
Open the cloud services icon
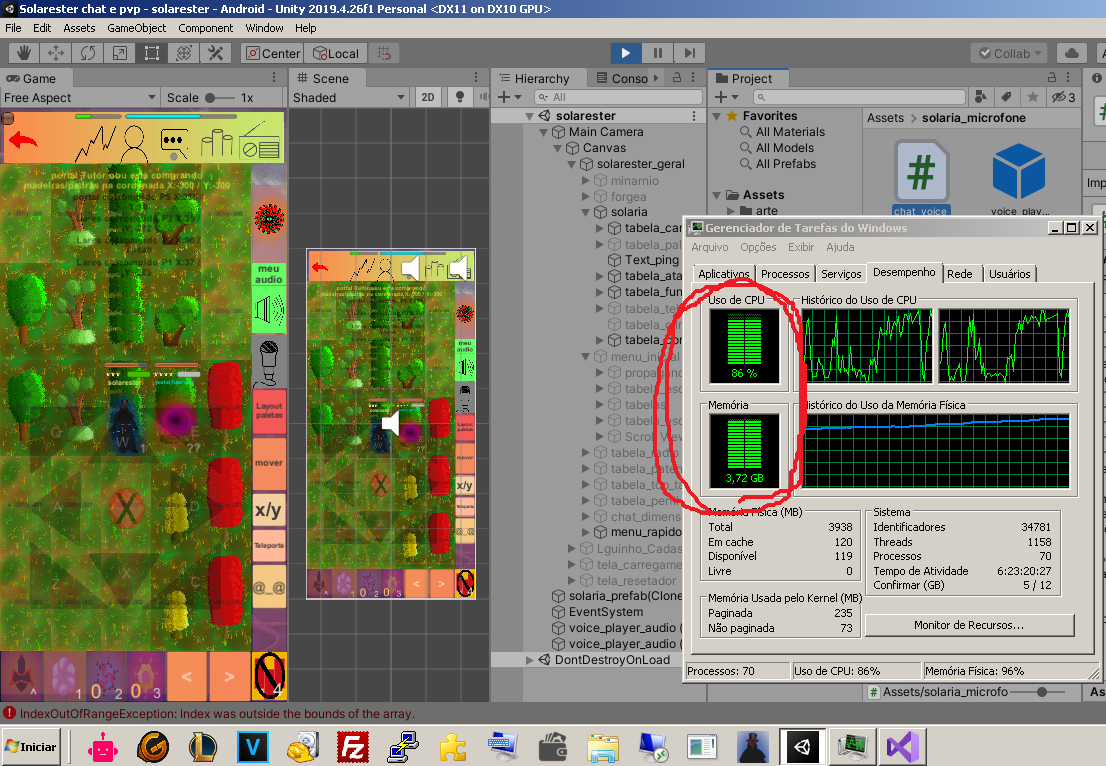(1072, 53)
